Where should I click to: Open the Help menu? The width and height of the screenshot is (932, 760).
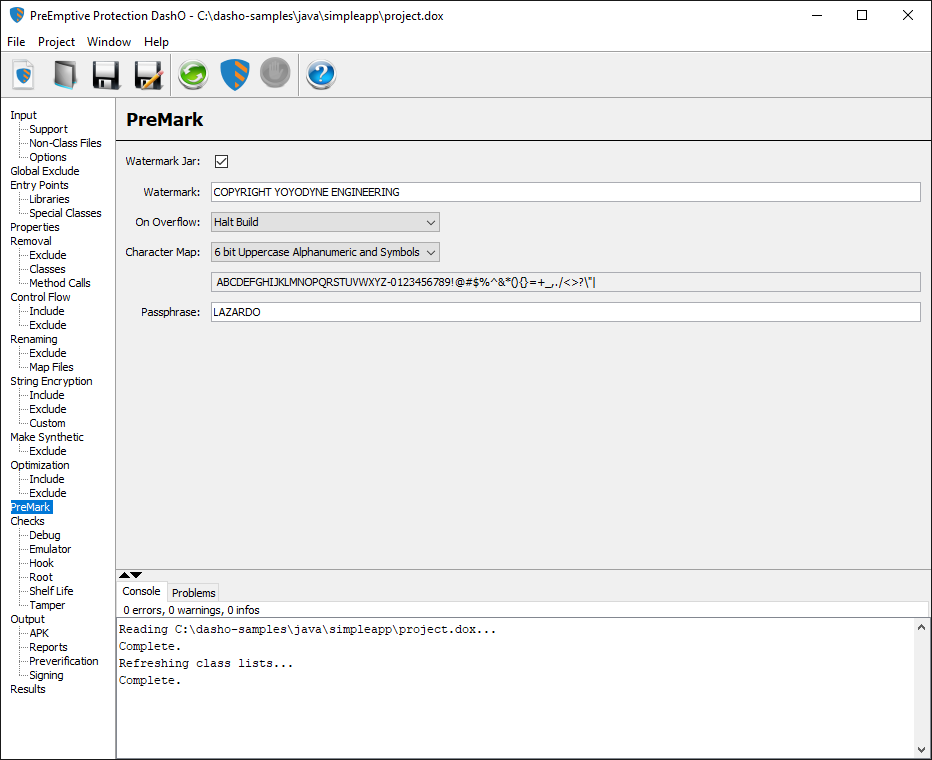pos(156,42)
